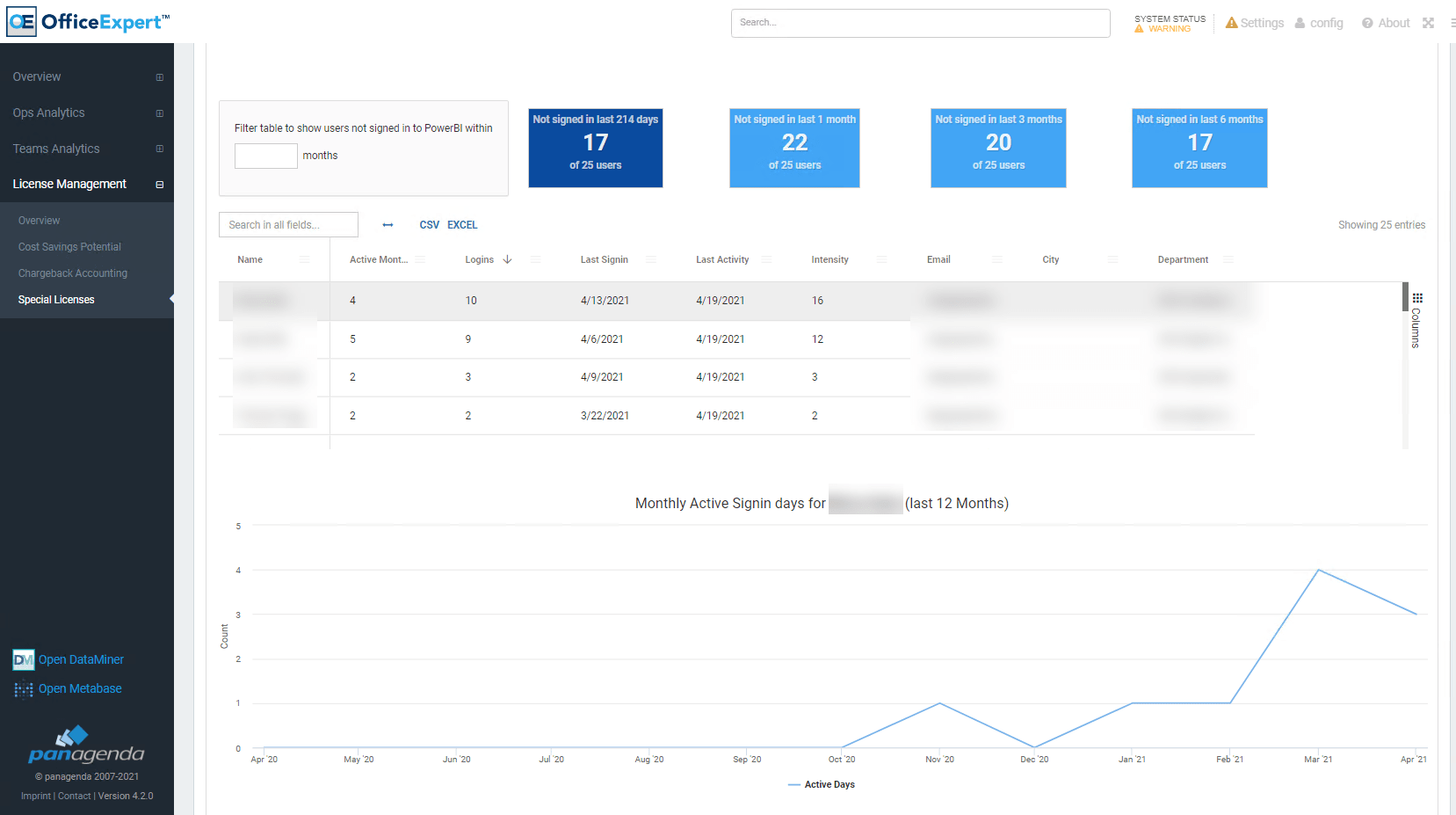The height and width of the screenshot is (815, 1456).
Task: Export table as EXCEL
Action: click(462, 225)
